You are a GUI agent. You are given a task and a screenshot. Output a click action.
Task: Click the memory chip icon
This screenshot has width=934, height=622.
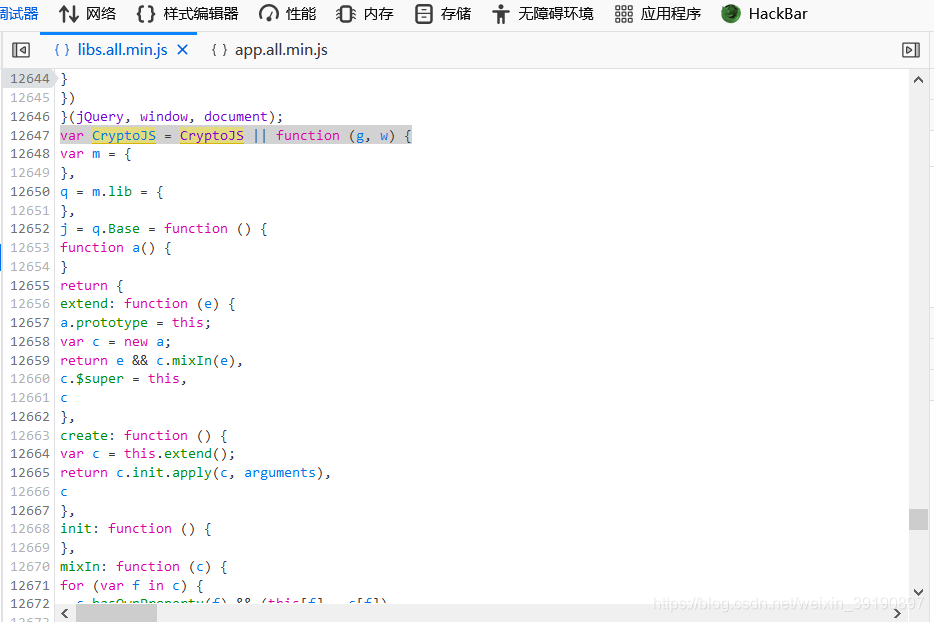pos(345,14)
